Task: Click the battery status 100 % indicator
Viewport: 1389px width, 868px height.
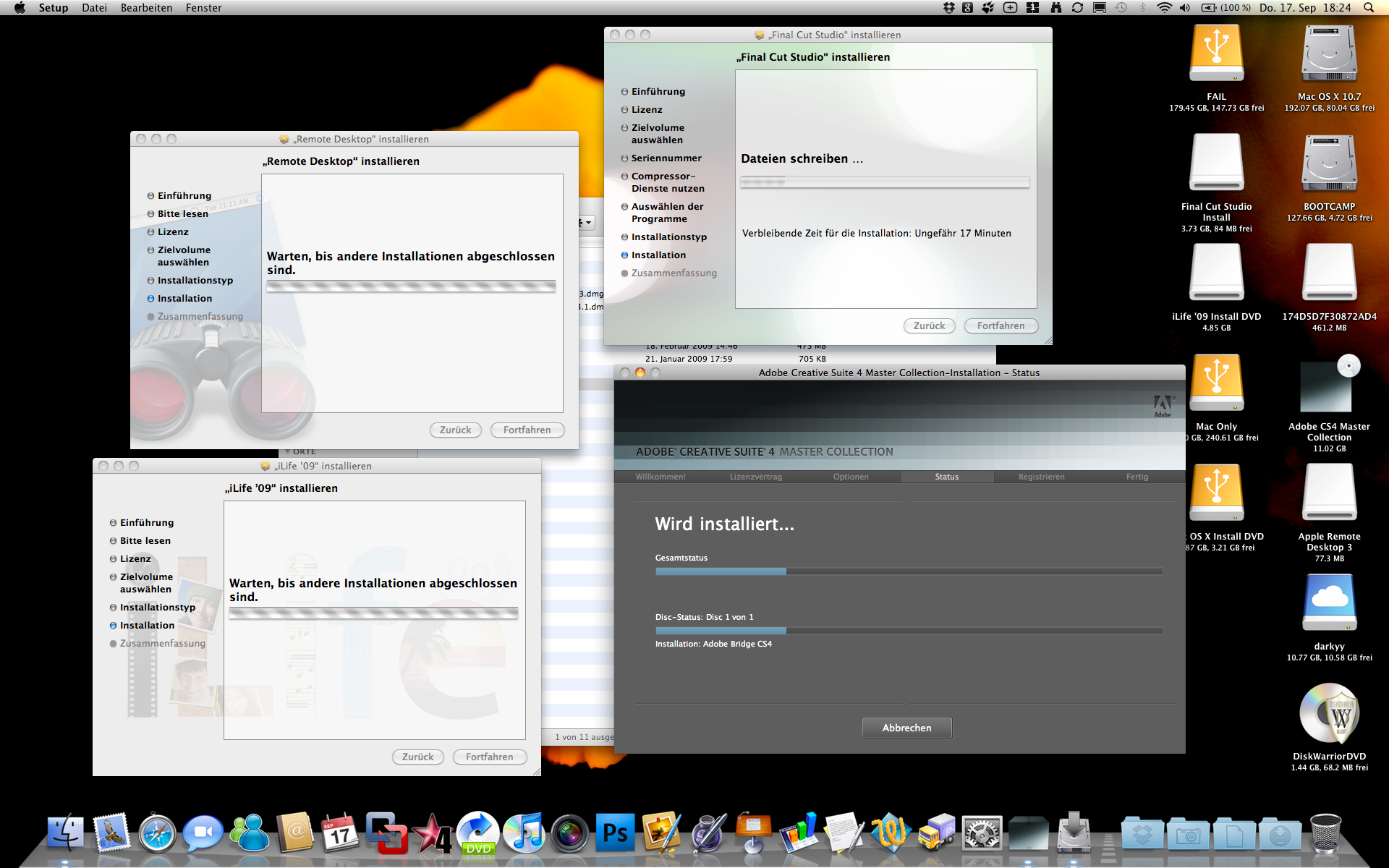Action: (1226, 7)
